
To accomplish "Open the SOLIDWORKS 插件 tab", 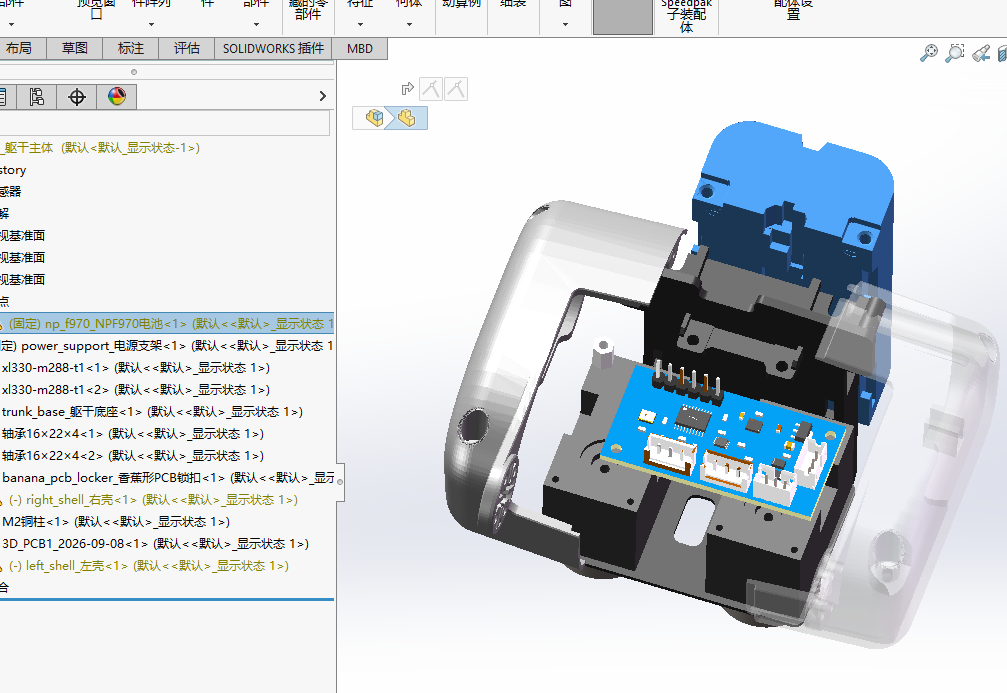I will point(273,48).
